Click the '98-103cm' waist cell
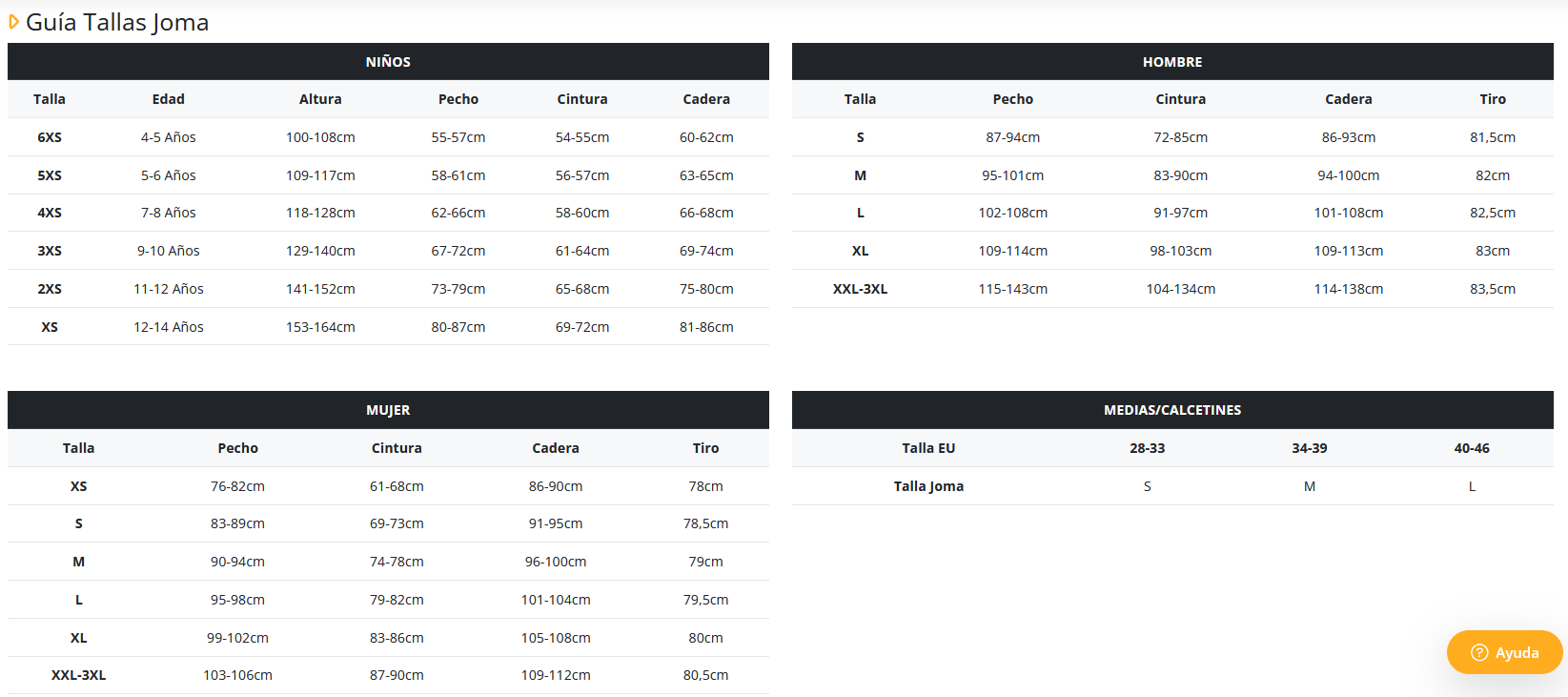 pos(1180,251)
